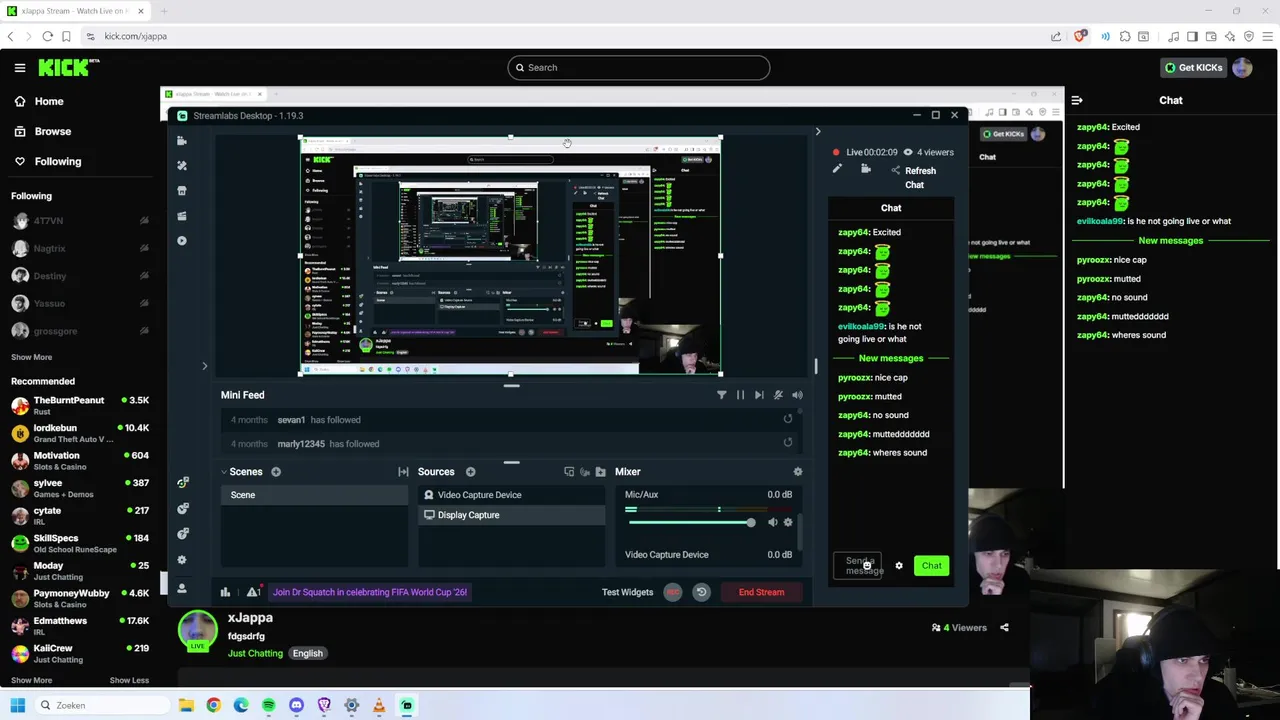The height and width of the screenshot is (720, 1280).
Task: Collapse live dock with the chevron arrow
Action: click(818, 132)
